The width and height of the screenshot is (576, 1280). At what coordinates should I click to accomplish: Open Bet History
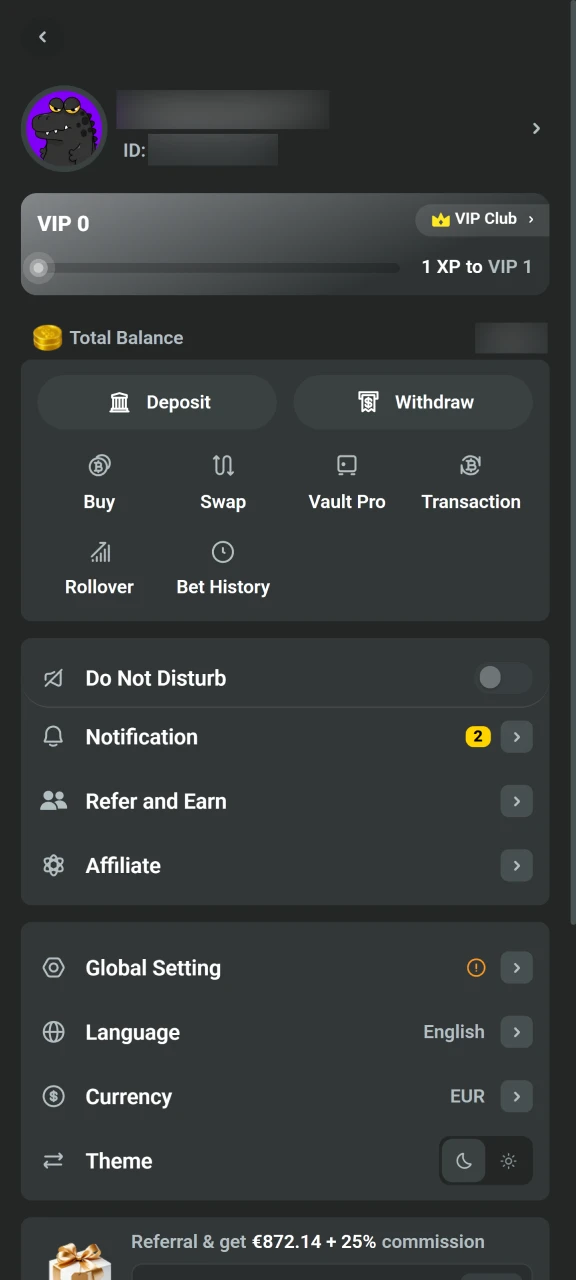click(x=223, y=551)
